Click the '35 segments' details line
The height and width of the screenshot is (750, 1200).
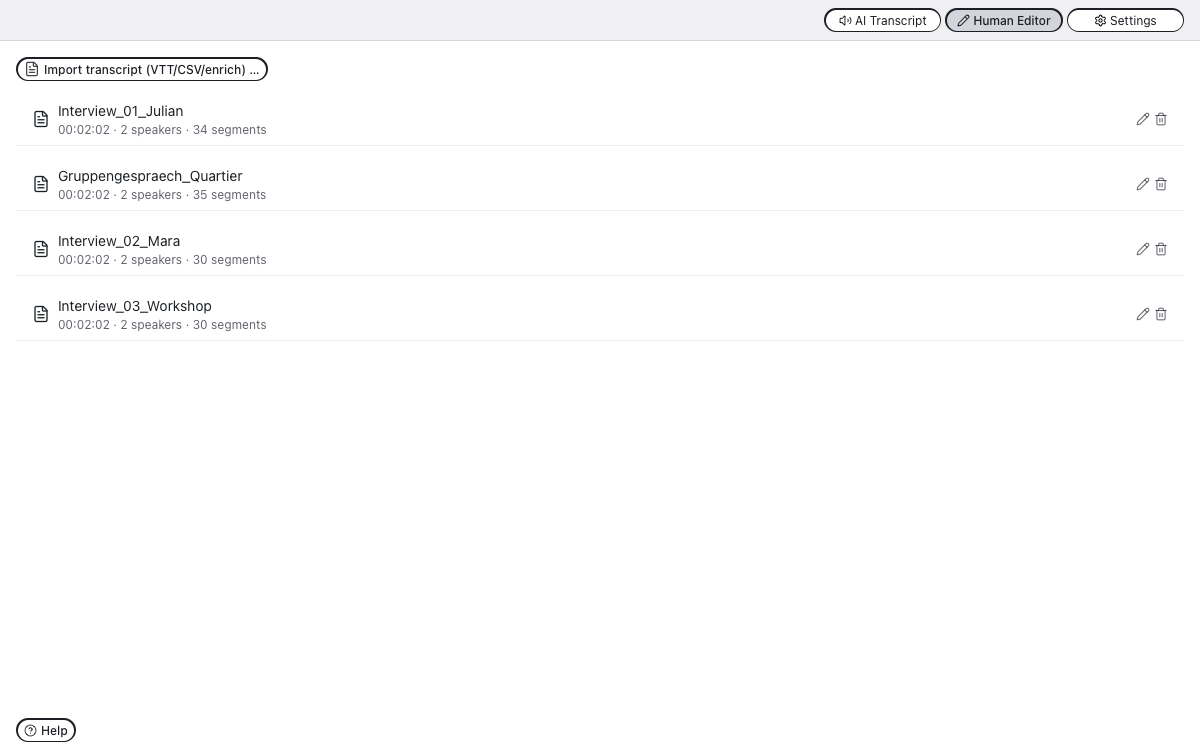point(162,195)
